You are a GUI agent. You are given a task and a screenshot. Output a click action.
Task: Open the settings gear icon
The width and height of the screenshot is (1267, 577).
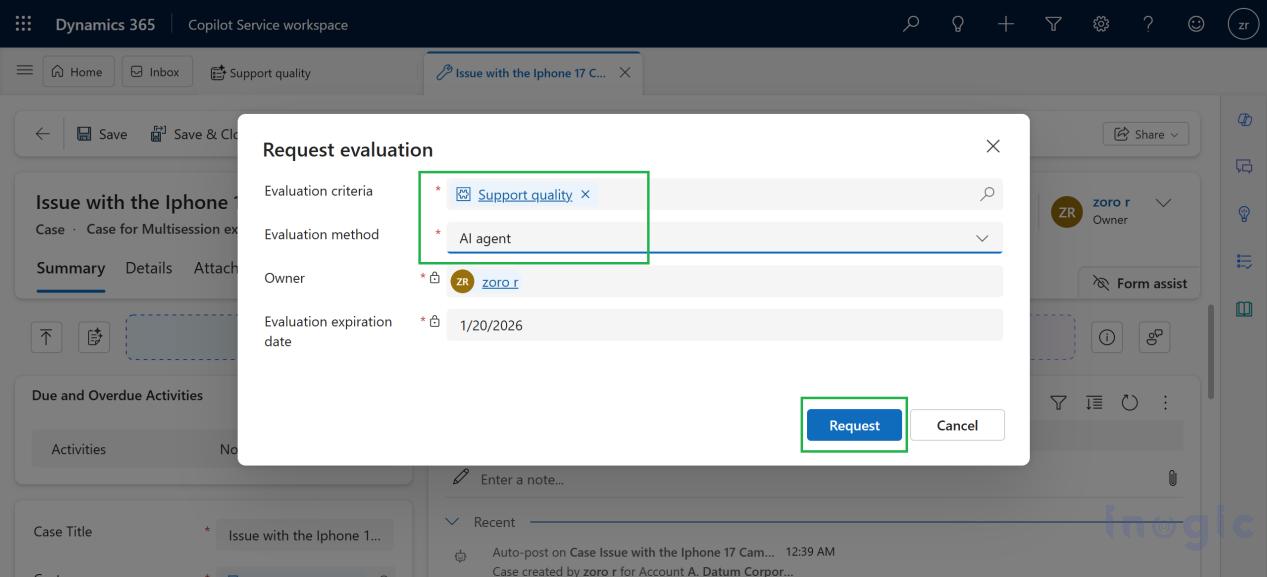click(1101, 24)
